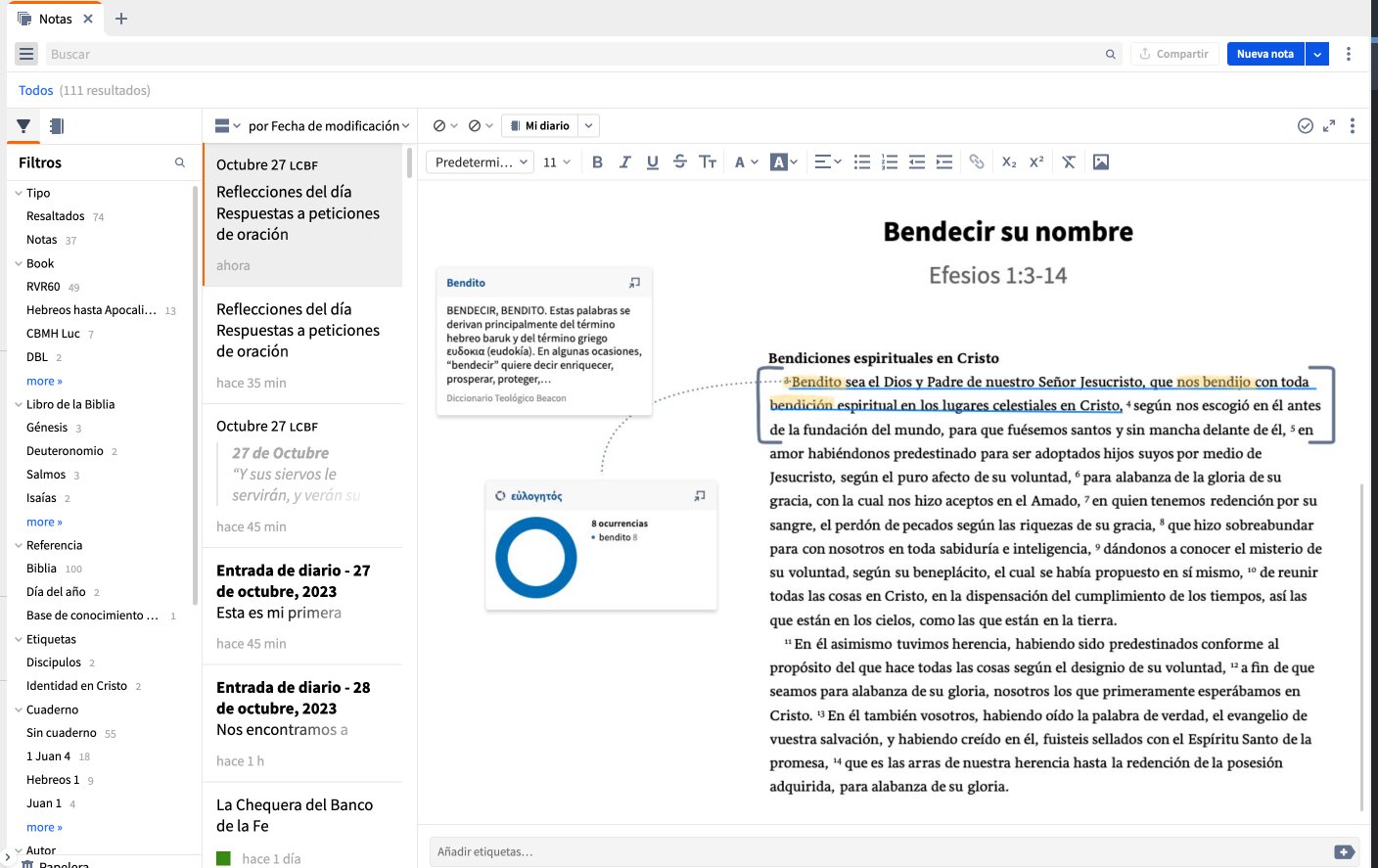Open the text alignment dropdown
Screen dimensions: 1378x868
(827, 162)
